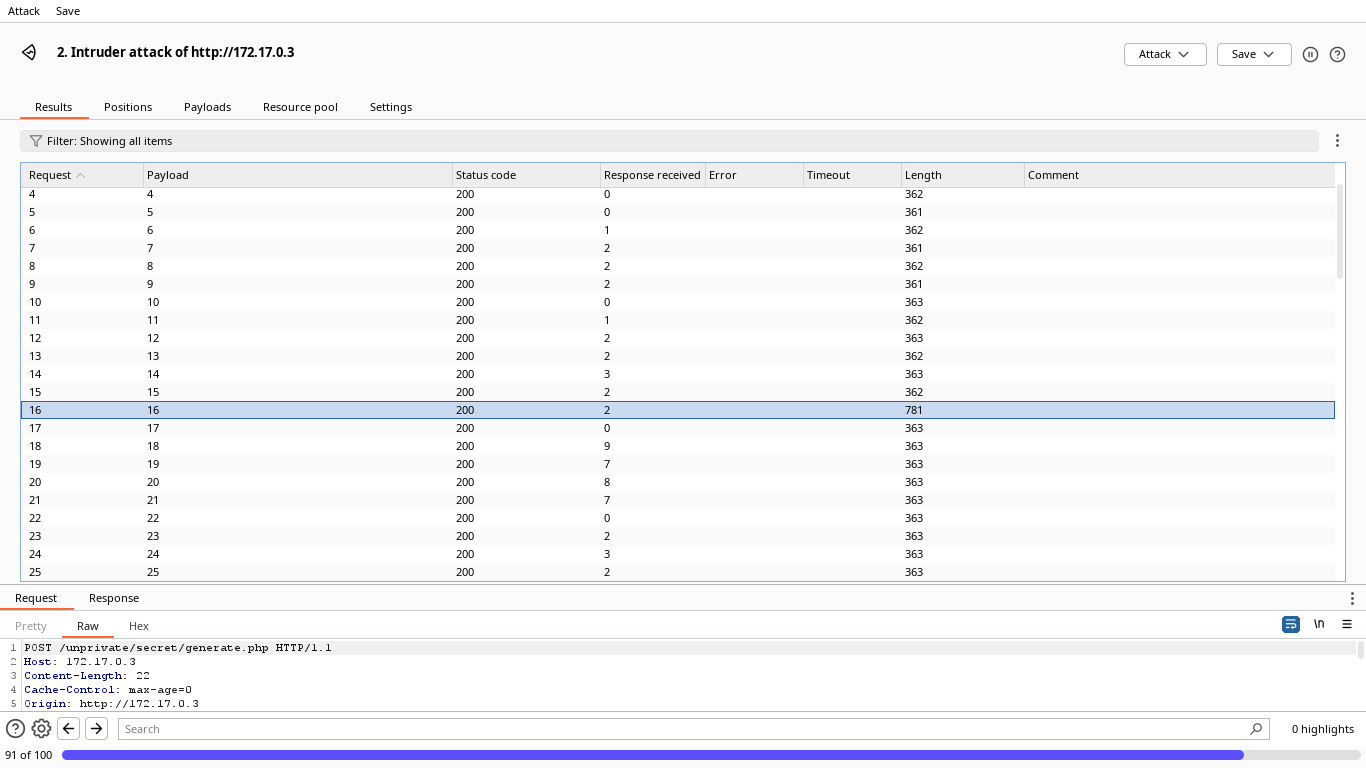Sort by the Comment column header
This screenshot has width=1366, height=768.
1179,175
